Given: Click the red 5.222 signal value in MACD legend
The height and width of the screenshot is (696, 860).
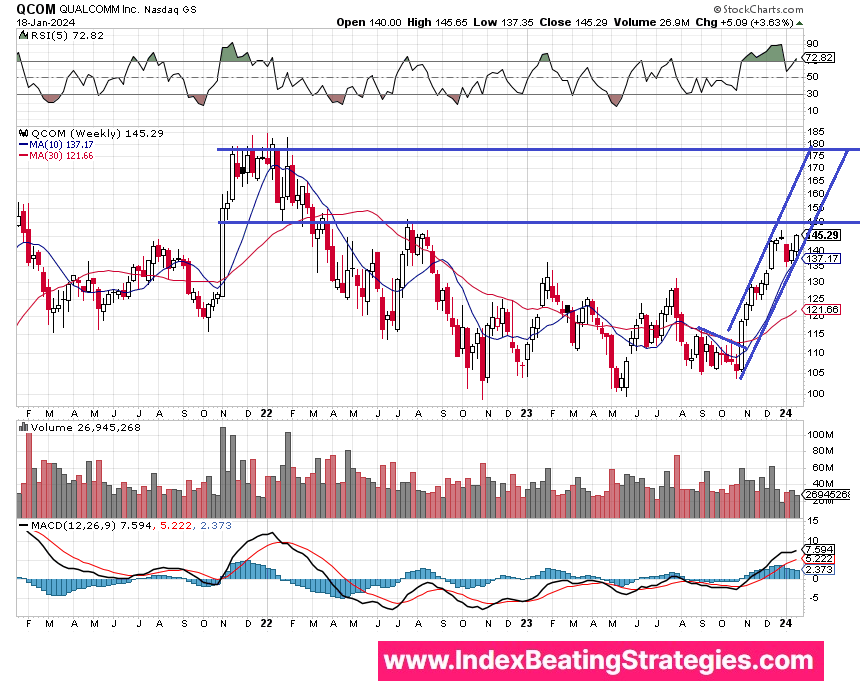Looking at the screenshot, I should (176, 525).
